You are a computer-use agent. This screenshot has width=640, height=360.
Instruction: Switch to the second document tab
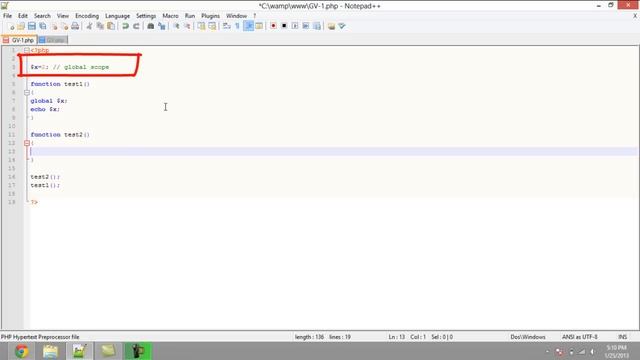pyautogui.click(x=53, y=40)
